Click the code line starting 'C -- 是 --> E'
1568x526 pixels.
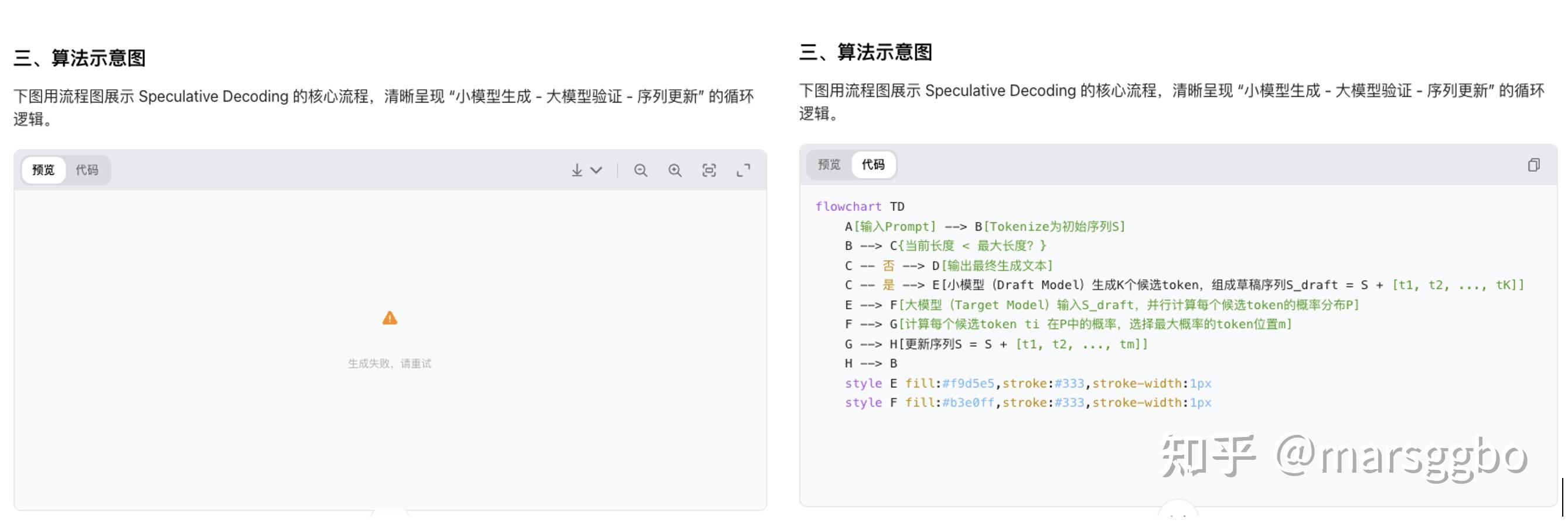1184,285
